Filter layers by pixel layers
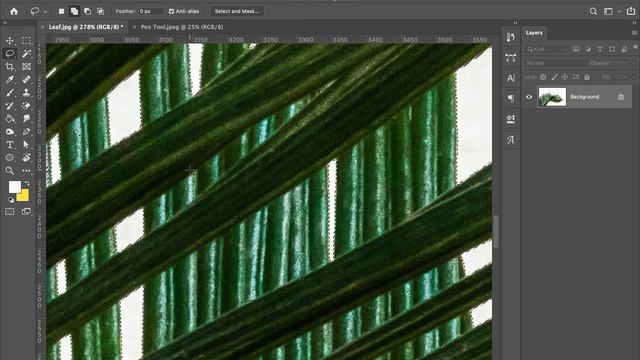 click(x=576, y=49)
